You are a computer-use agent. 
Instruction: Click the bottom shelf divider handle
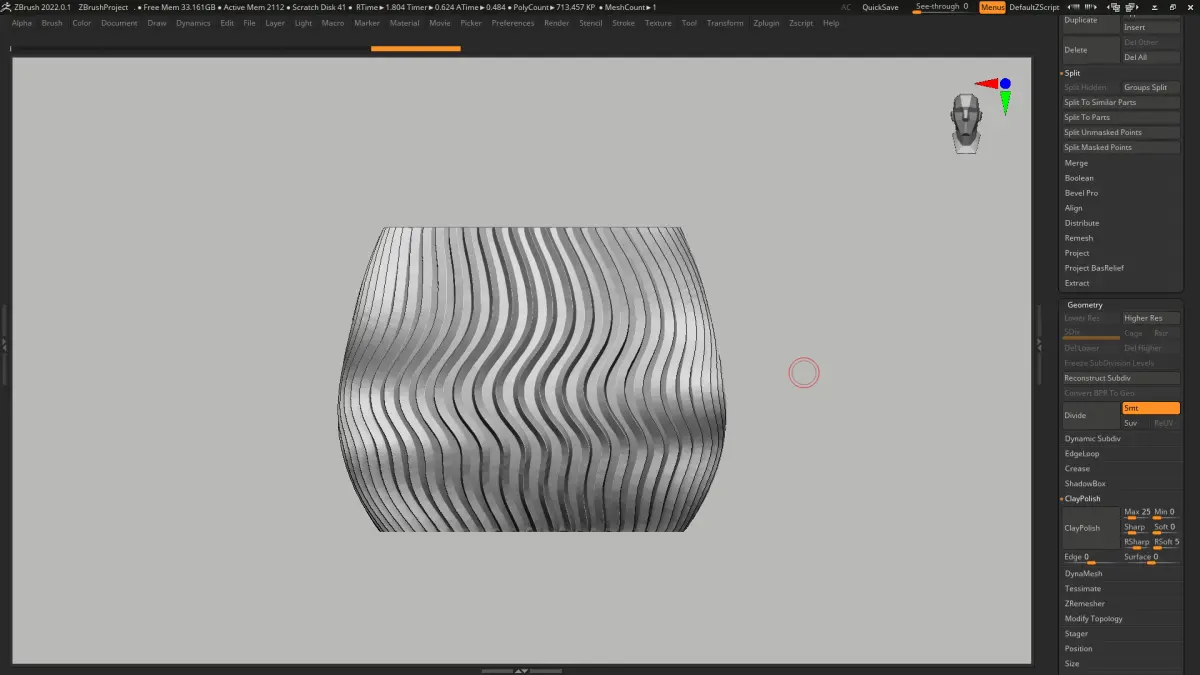[521, 670]
